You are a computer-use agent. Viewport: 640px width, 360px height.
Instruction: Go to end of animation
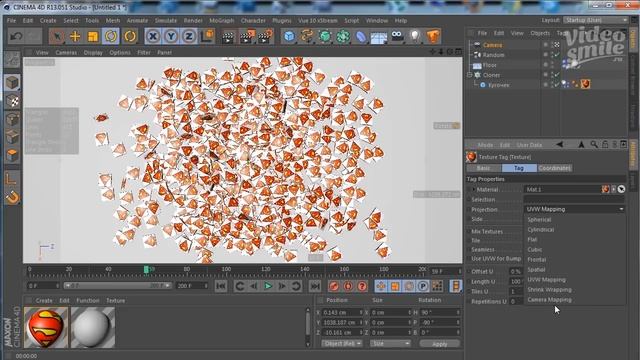point(315,286)
